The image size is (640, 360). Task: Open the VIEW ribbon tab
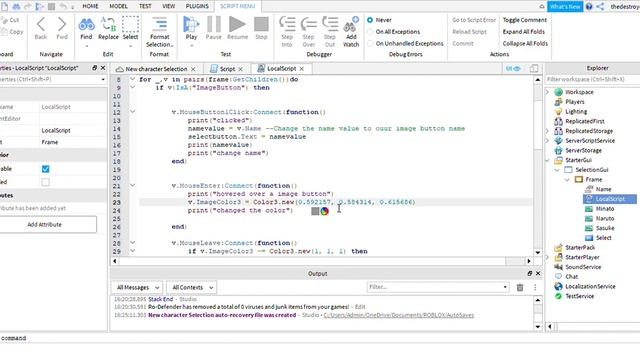169,6
